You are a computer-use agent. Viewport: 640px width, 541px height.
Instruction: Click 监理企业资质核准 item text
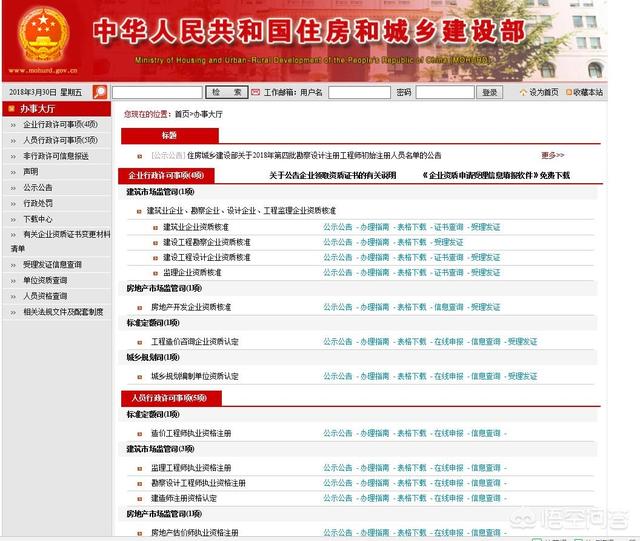192,272
